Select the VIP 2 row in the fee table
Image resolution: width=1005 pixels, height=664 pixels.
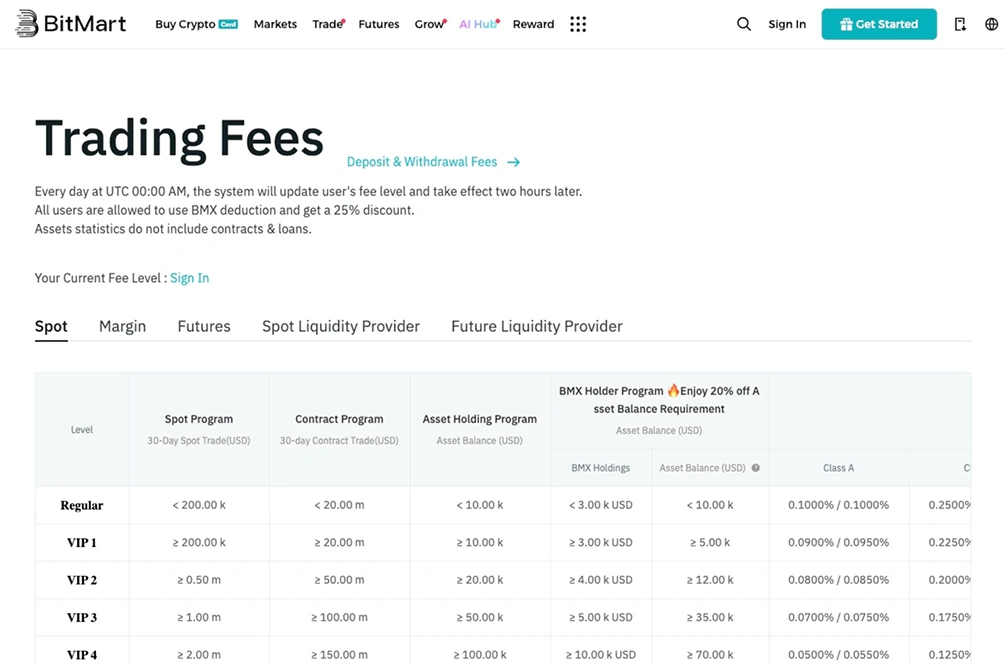pyautogui.click(x=81, y=580)
